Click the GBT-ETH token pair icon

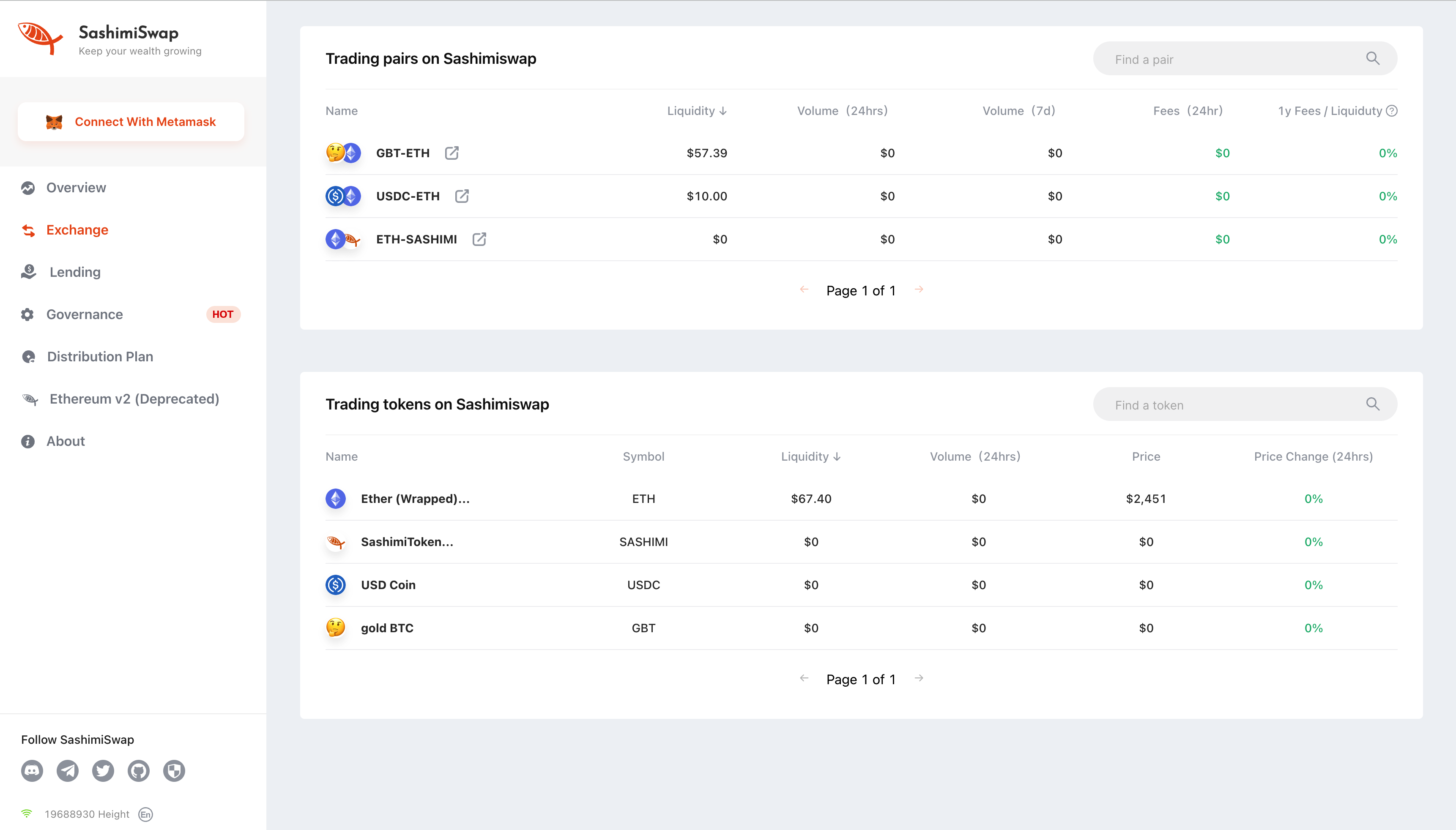(x=343, y=153)
